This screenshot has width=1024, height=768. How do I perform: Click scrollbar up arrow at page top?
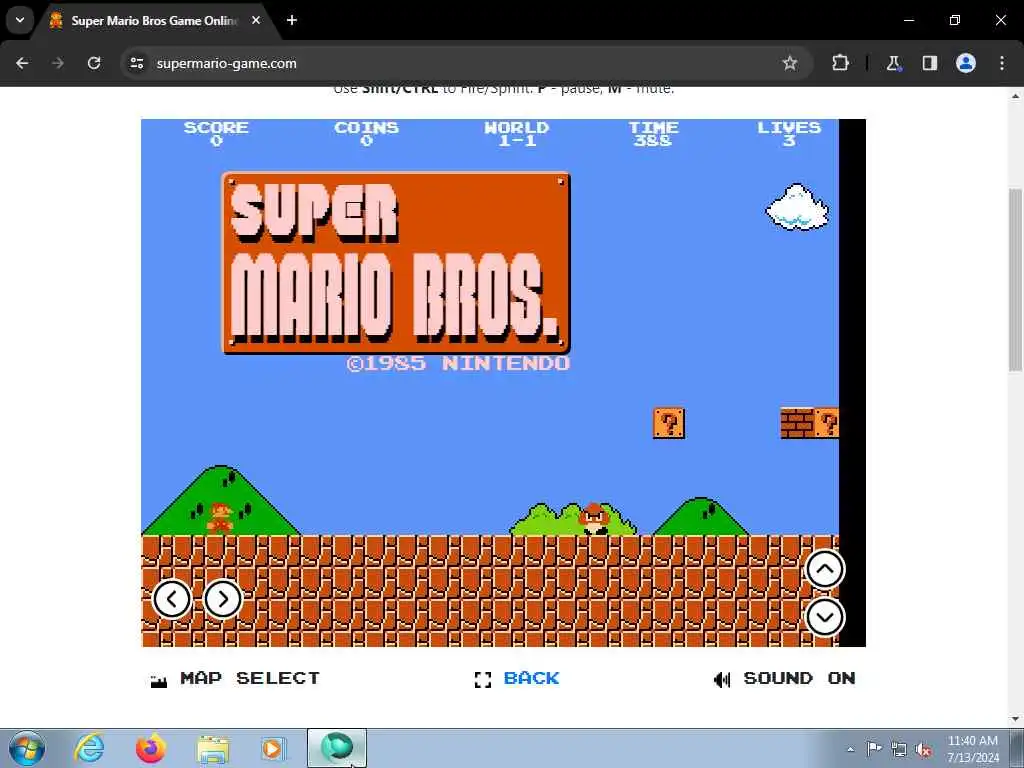(x=1015, y=96)
